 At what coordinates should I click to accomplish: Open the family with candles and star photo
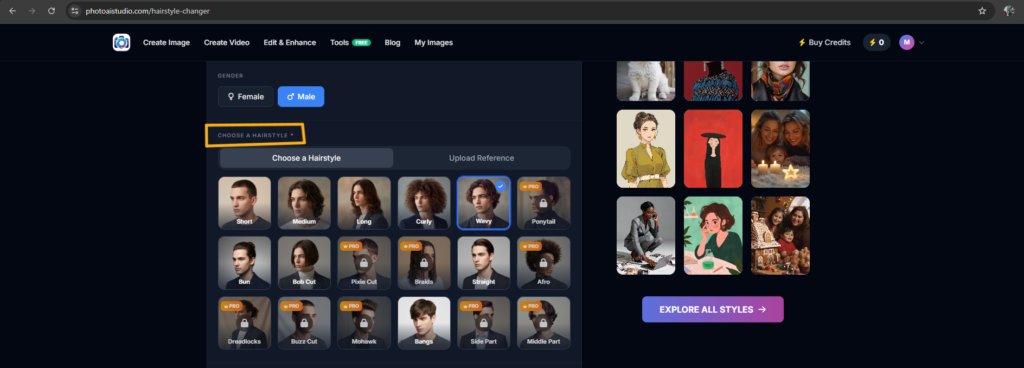tap(780, 149)
